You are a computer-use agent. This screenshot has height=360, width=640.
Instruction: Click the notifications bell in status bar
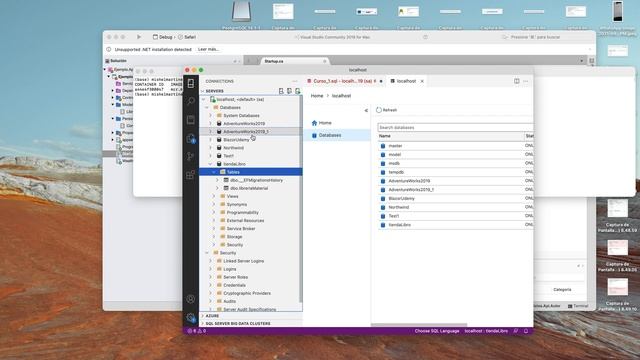[x=526, y=331]
